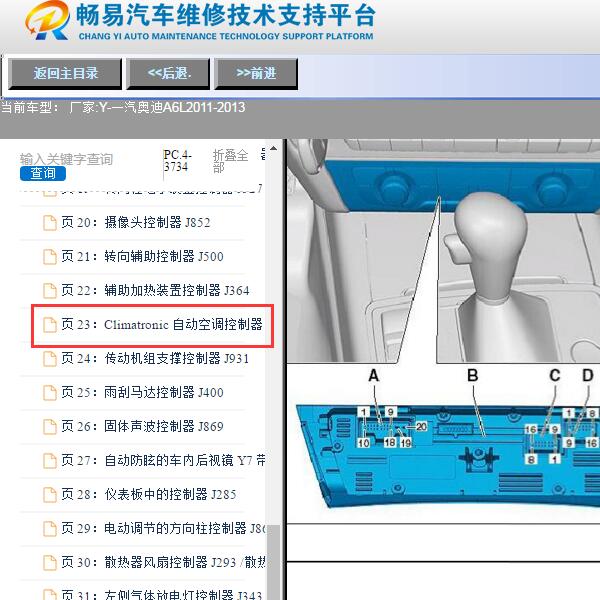Screen dimensions: 600x600
Task: Click pin number 19 on connector A
Action: tap(406, 443)
